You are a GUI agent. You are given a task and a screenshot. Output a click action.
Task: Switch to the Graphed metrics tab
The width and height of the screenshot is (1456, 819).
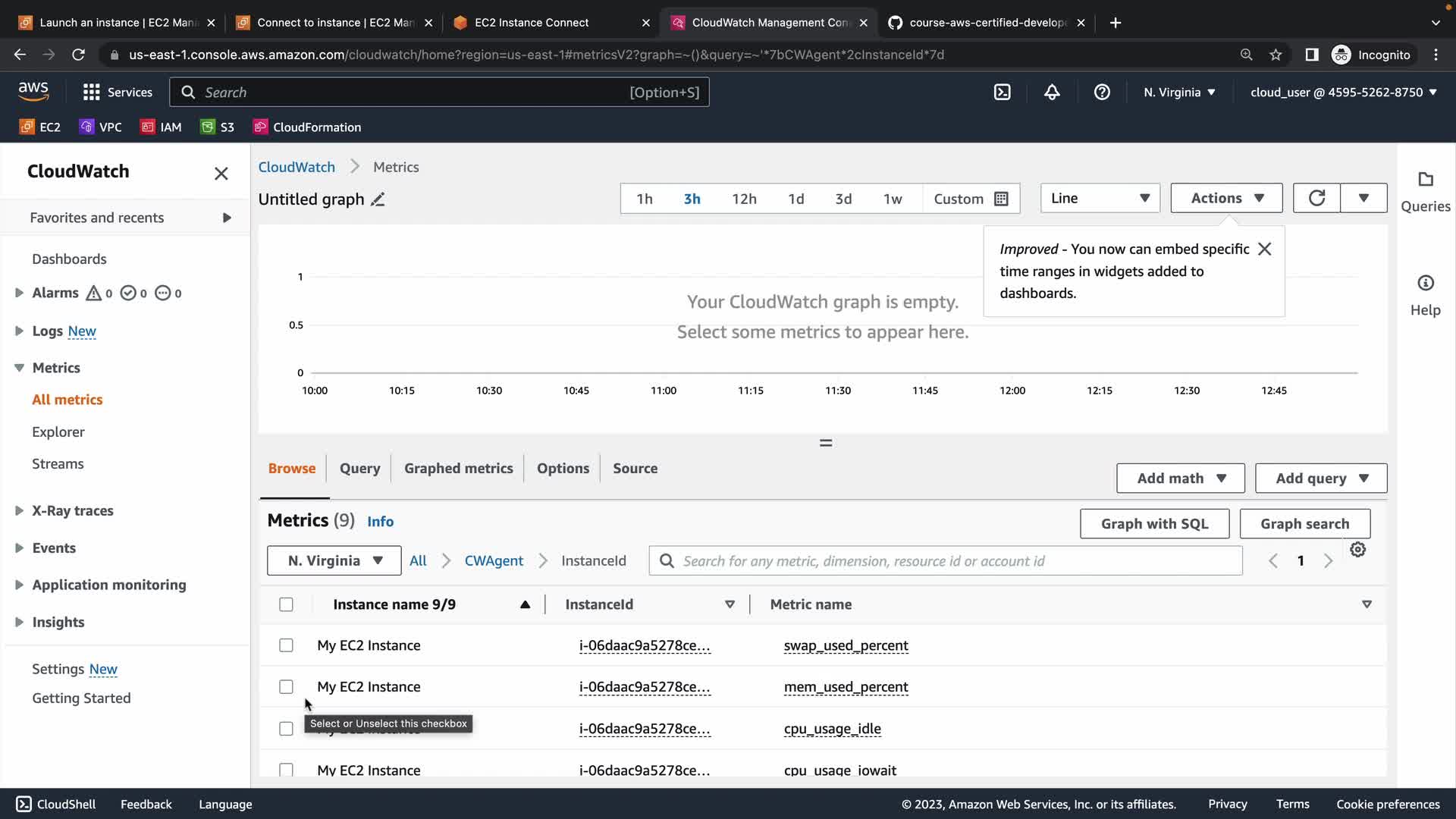pyautogui.click(x=458, y=469)
